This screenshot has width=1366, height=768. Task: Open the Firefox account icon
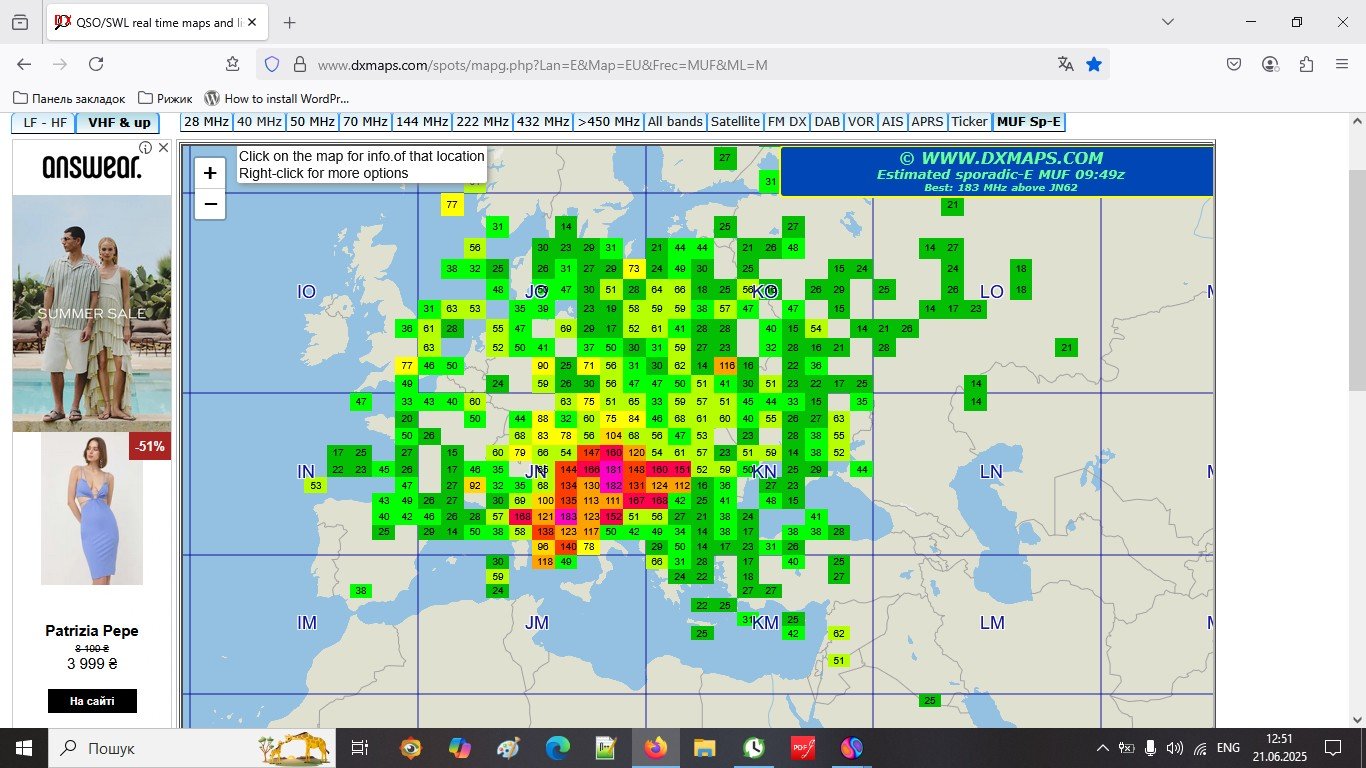pos(1270,64)
